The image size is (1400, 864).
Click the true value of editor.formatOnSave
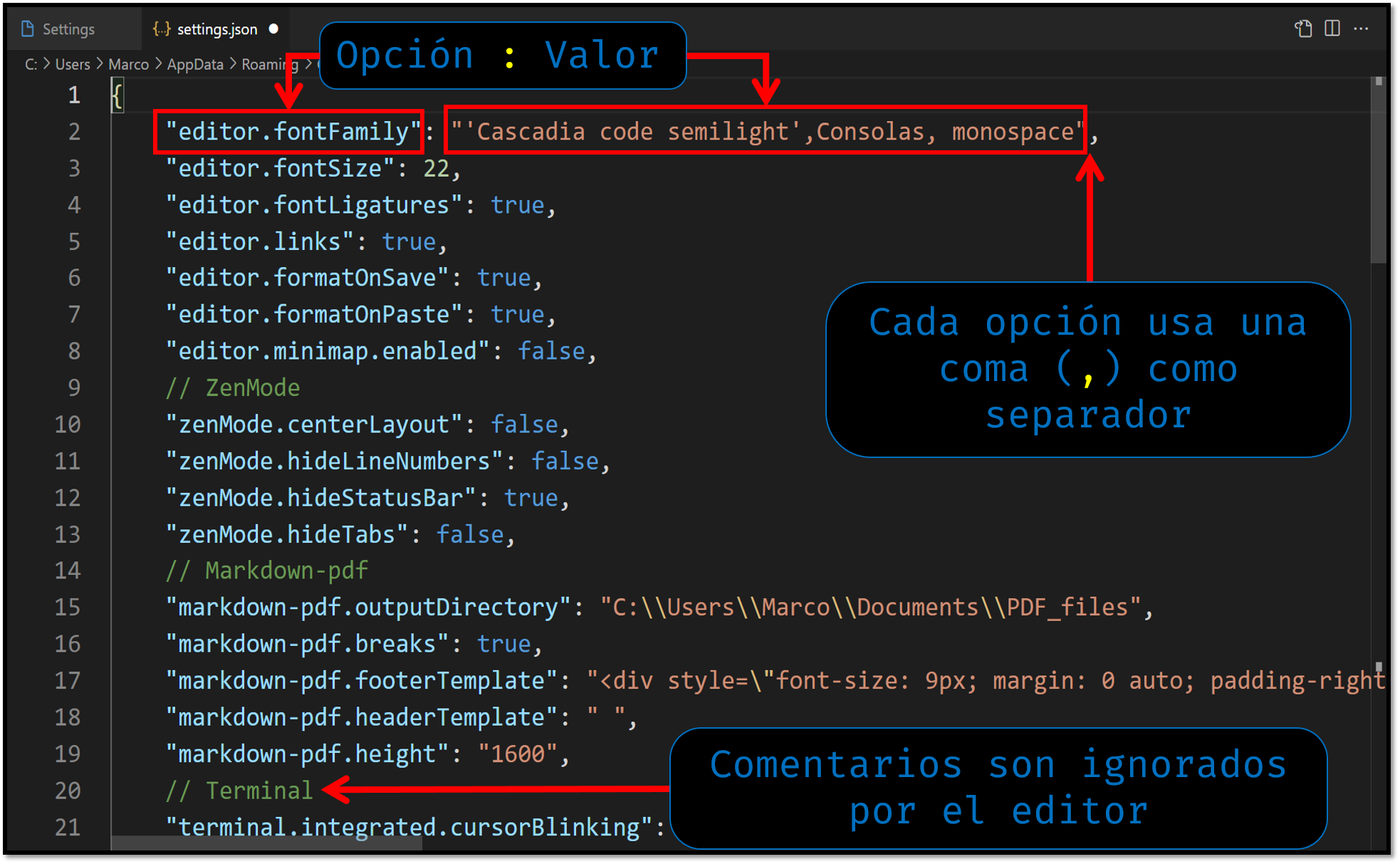[504, 278]
